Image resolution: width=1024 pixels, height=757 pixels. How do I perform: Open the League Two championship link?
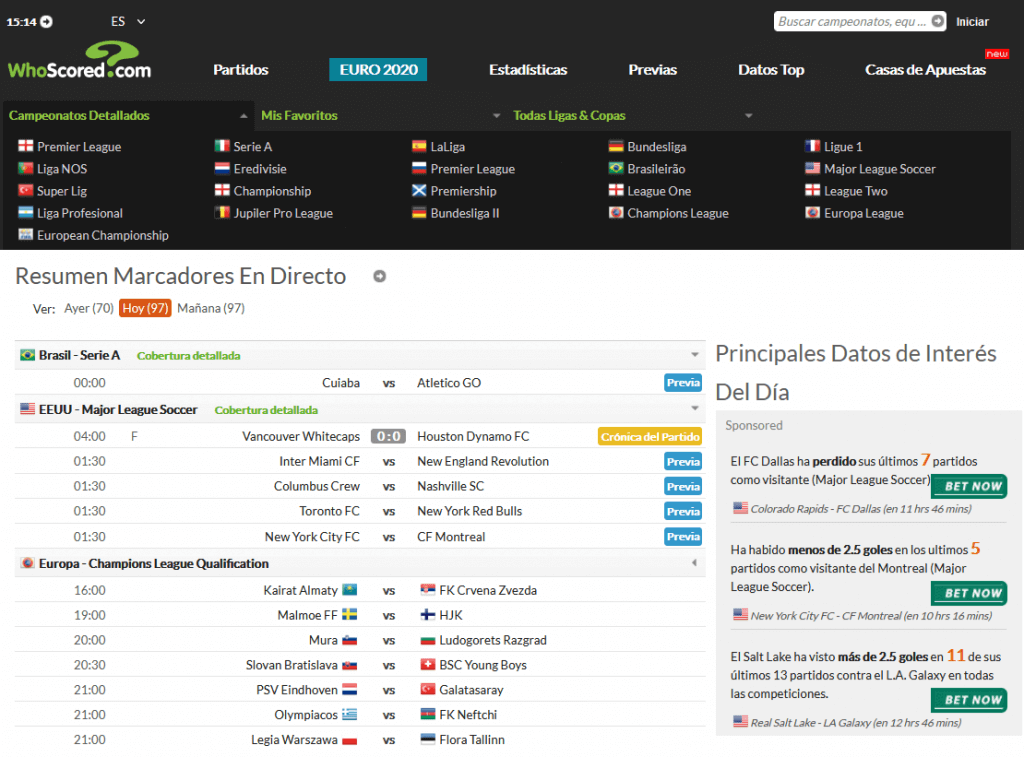[856, 191]
